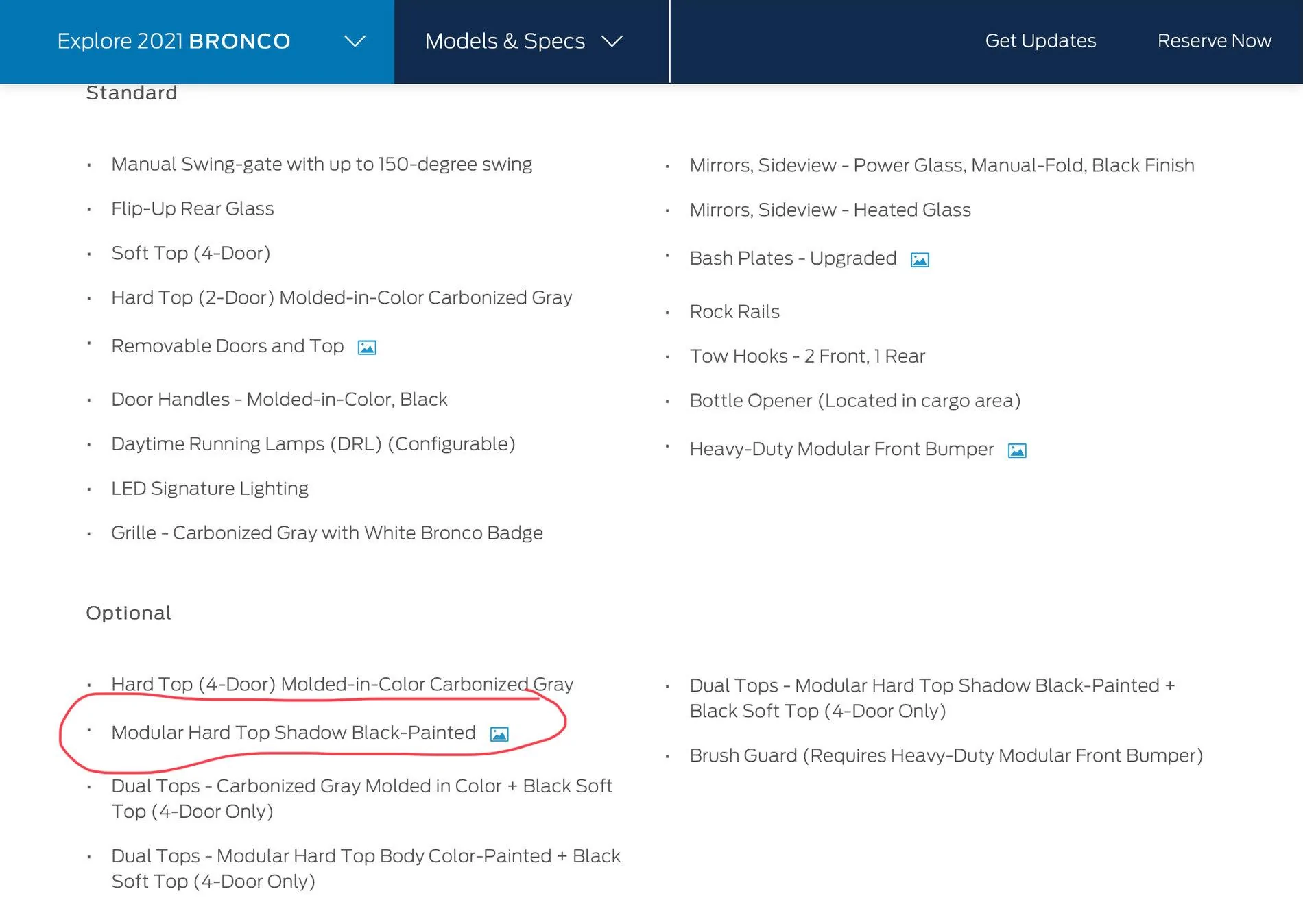
Task: Click the 'Modular Hard Top Shadow Black-Painted' text
Action: click(294, 733)
